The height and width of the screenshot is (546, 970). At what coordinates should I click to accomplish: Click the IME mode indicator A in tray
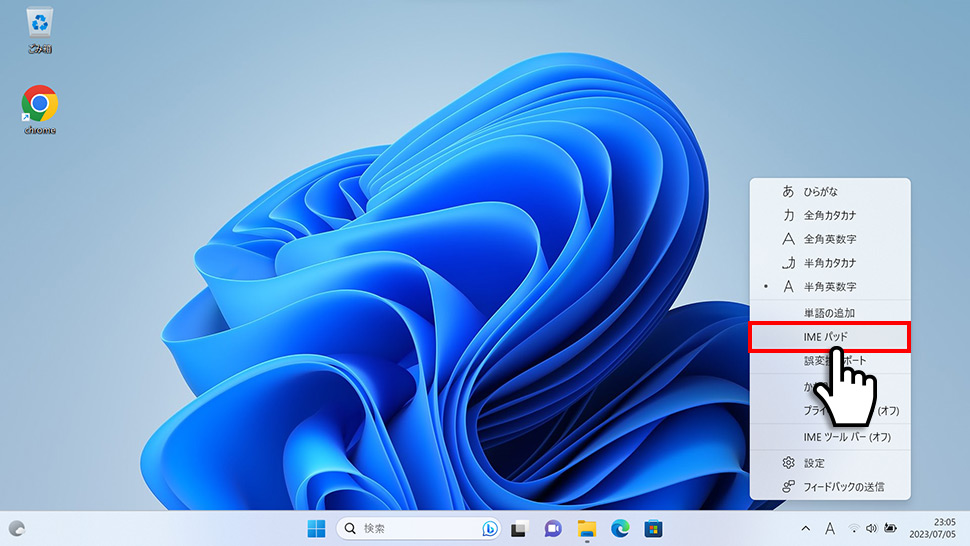[x=830, y=529]
